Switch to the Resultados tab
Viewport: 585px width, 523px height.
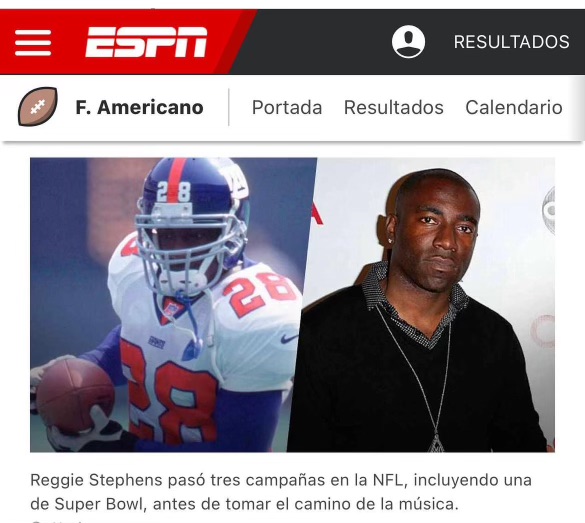[x=394, y=107]
